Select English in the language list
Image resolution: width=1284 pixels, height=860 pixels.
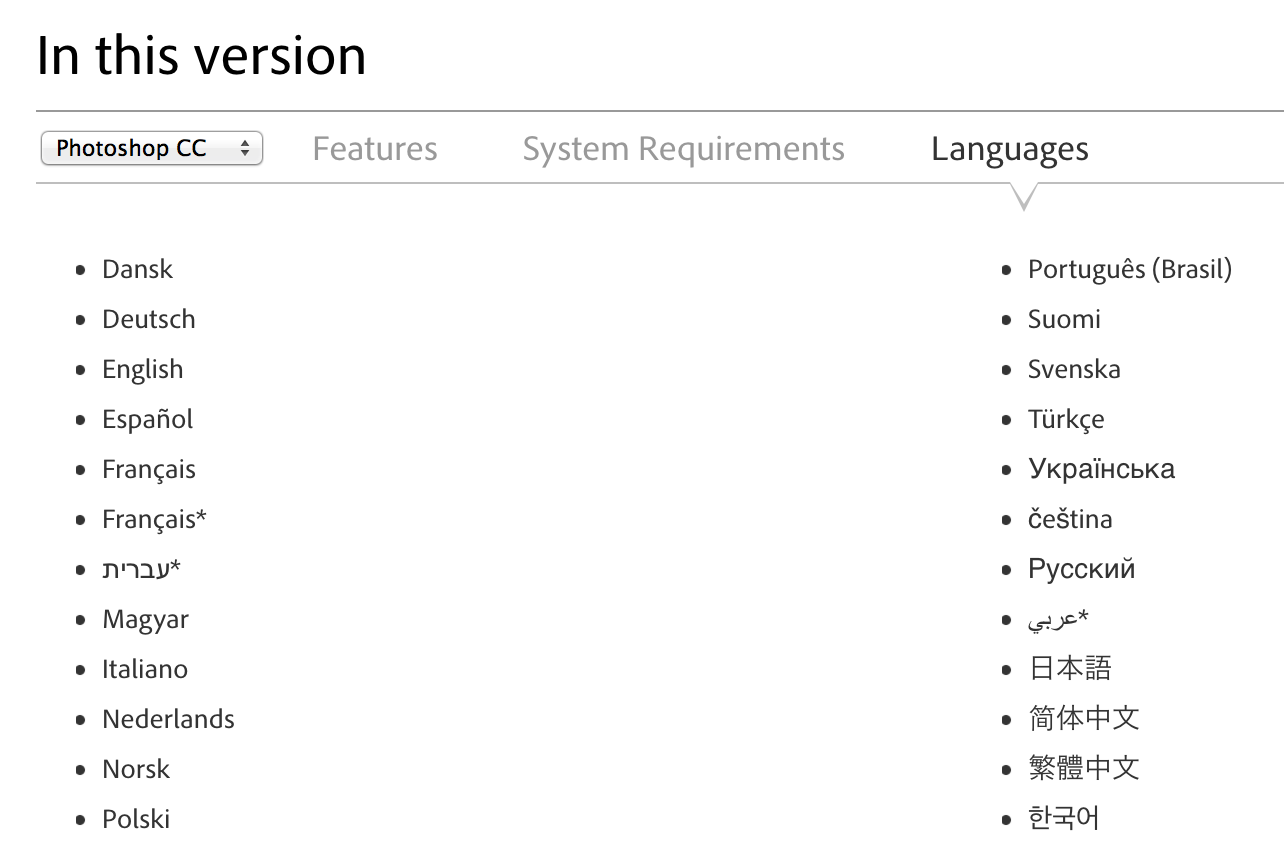pos(142,369)
